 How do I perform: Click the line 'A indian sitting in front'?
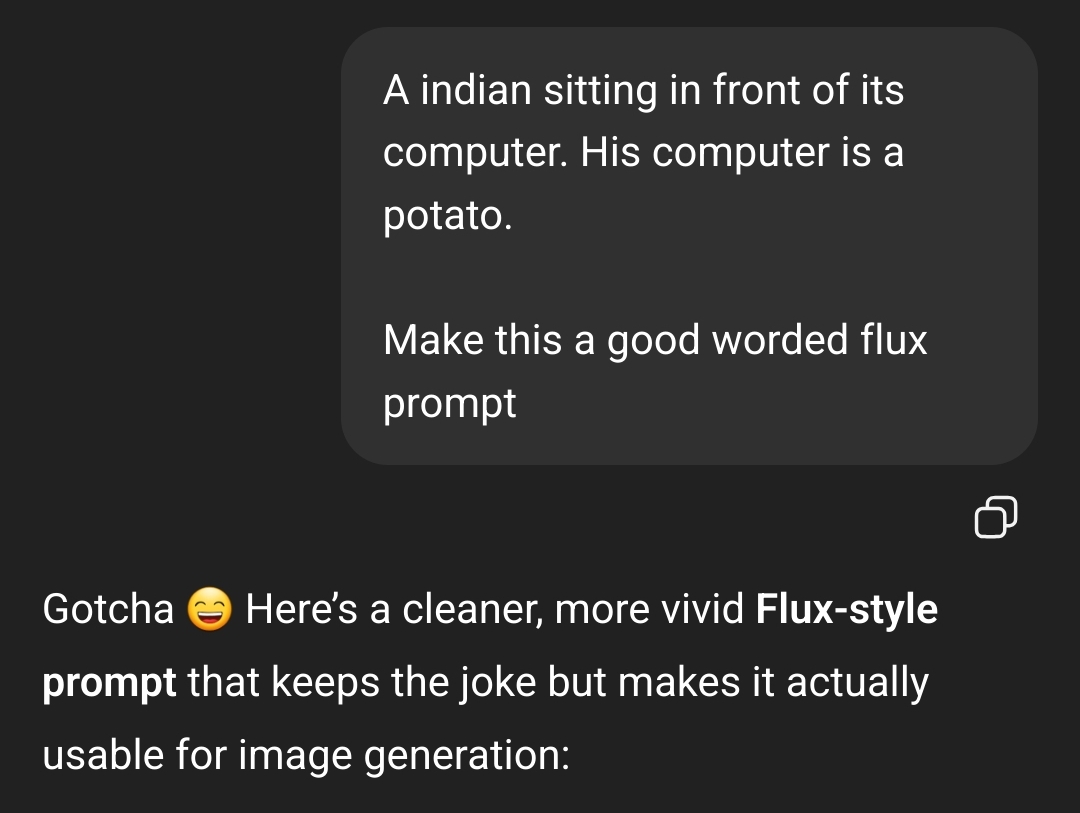643,90
